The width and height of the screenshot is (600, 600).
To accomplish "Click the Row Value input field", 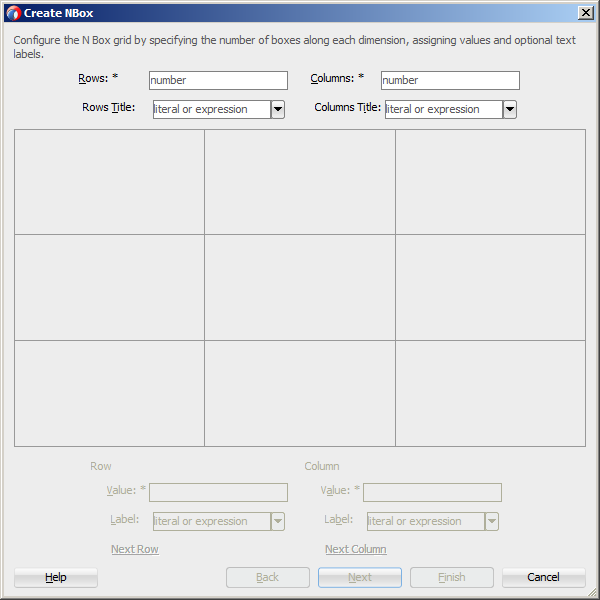I will pos(218,492).
